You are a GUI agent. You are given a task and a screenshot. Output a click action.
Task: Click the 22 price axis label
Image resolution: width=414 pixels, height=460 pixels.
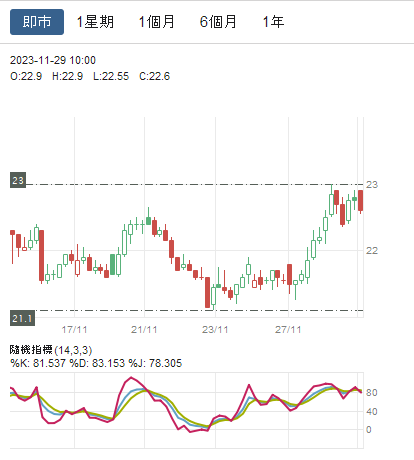372,251
